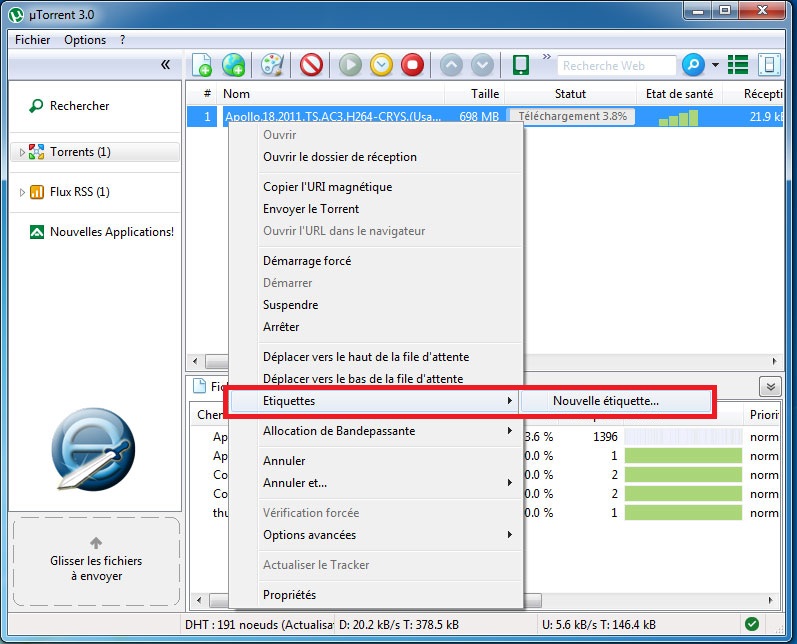Sort by the Statut column header
This screenshot has width=797, height=644.
pos(570,94)
